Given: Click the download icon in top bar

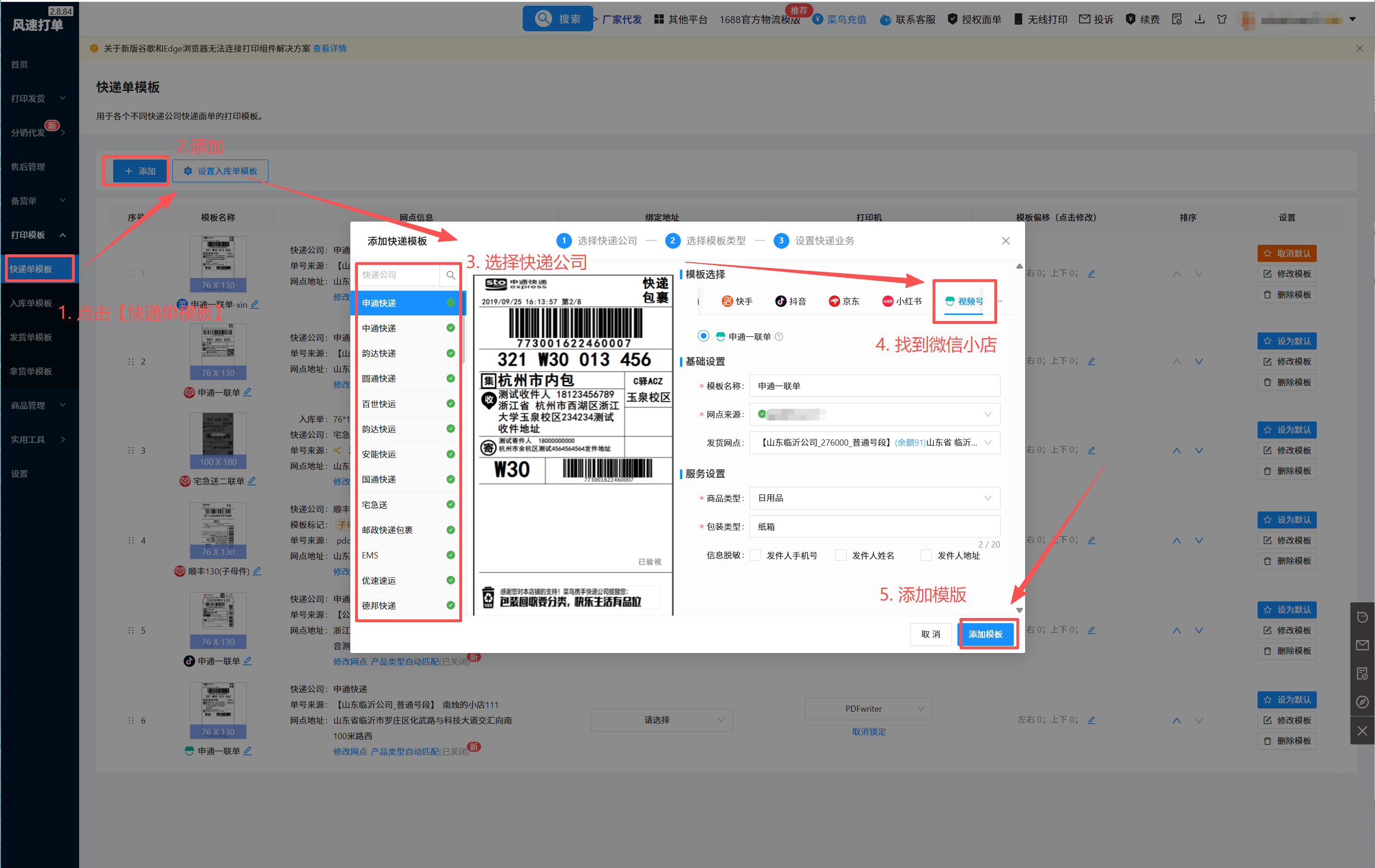Looking at the screenshot, I should point(1200,19).
